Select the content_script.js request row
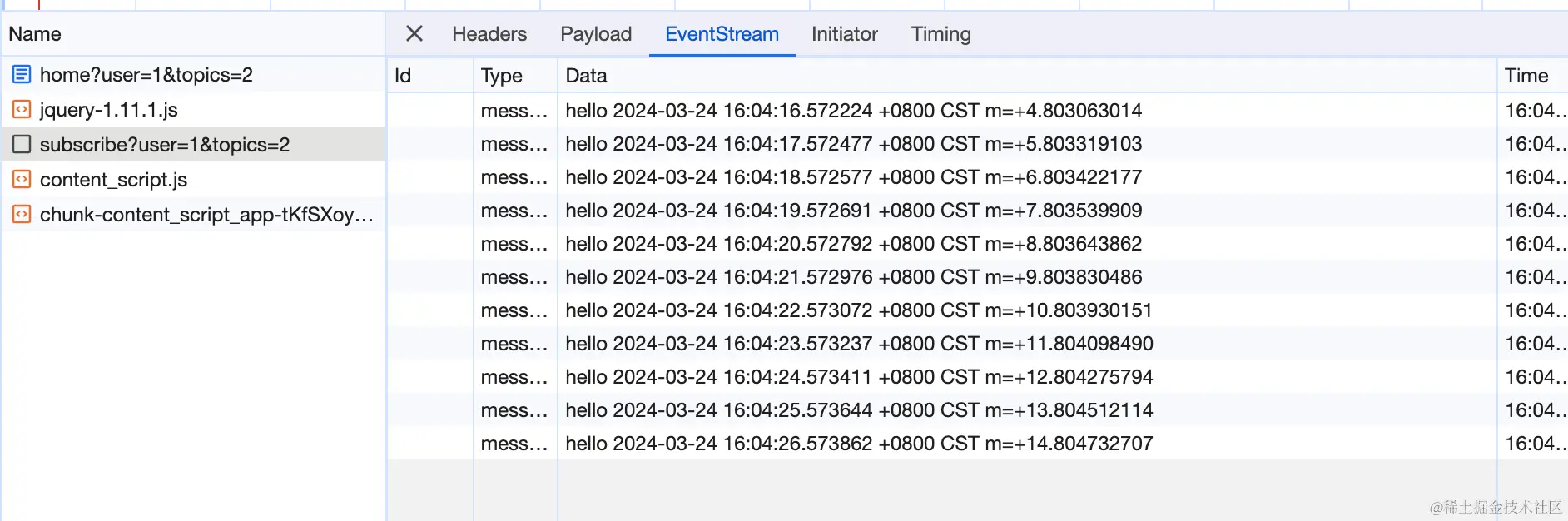 pos(114,180)
